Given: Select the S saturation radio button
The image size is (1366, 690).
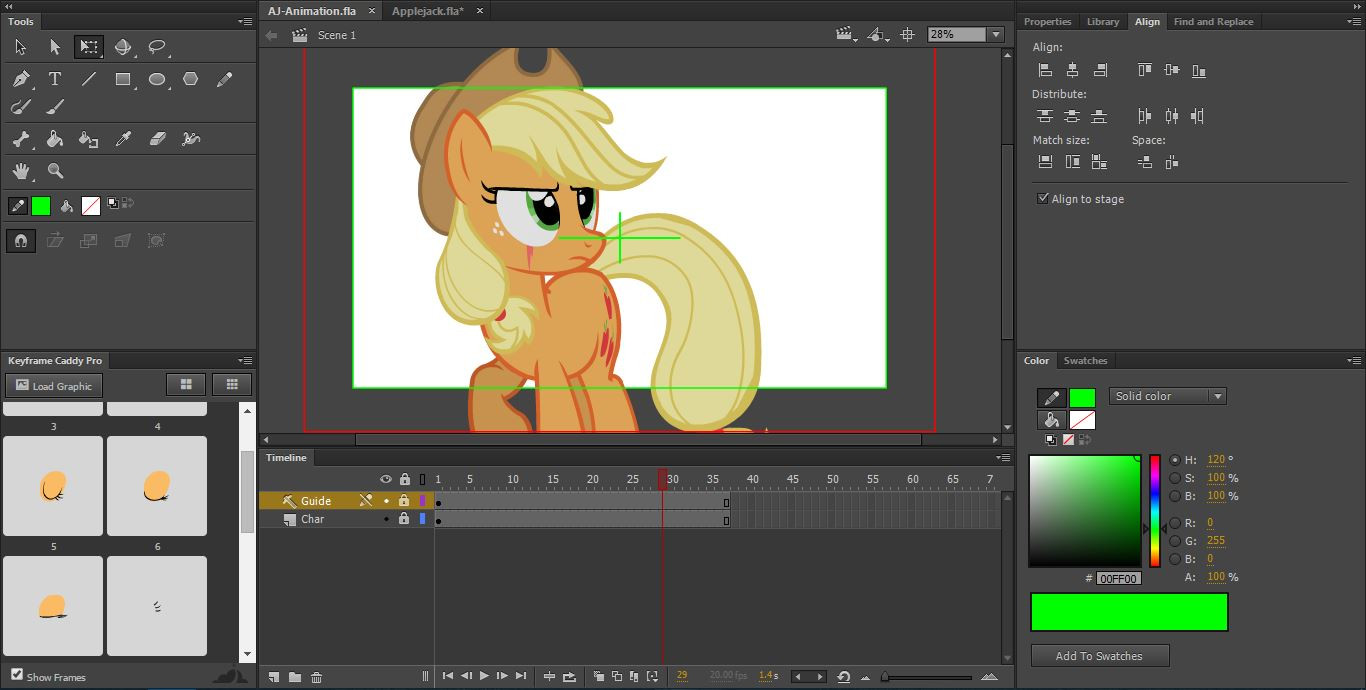Looking at the screenshot, I should [x=1175, y=478].
